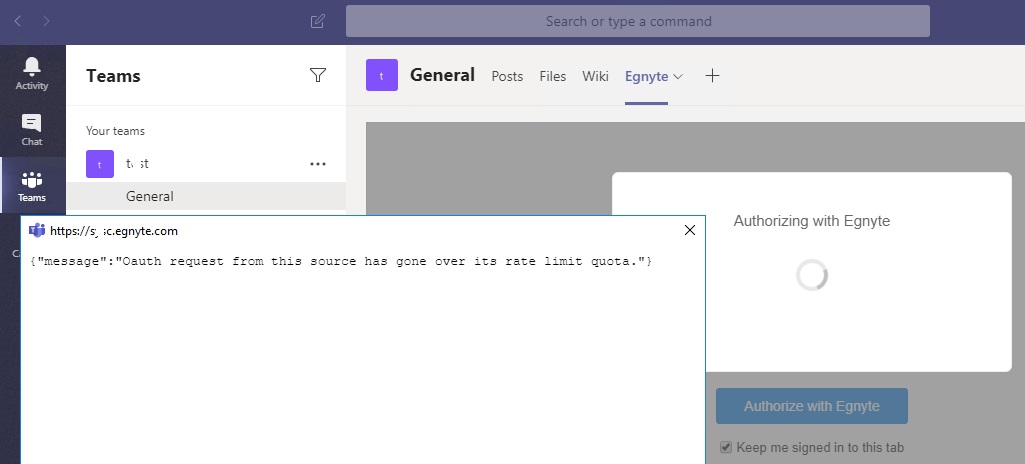Start a new chat with compose icon
The image size is (1025, 464).
point(318,22)
